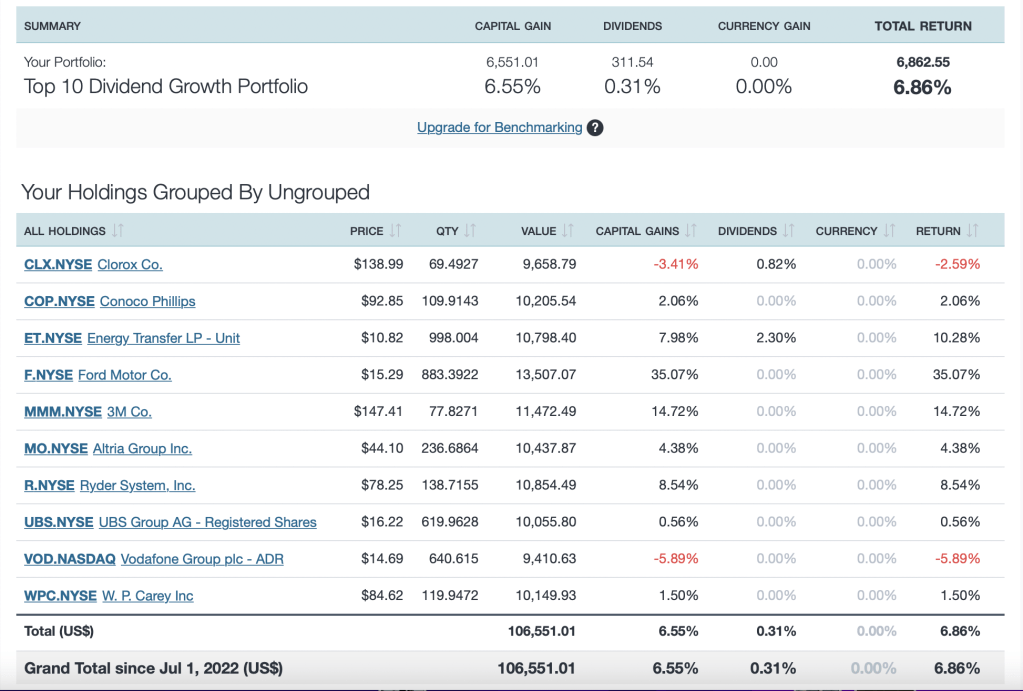Open CLX.NYSE ticker link
Screen dimensions: 1023x691
58,265
